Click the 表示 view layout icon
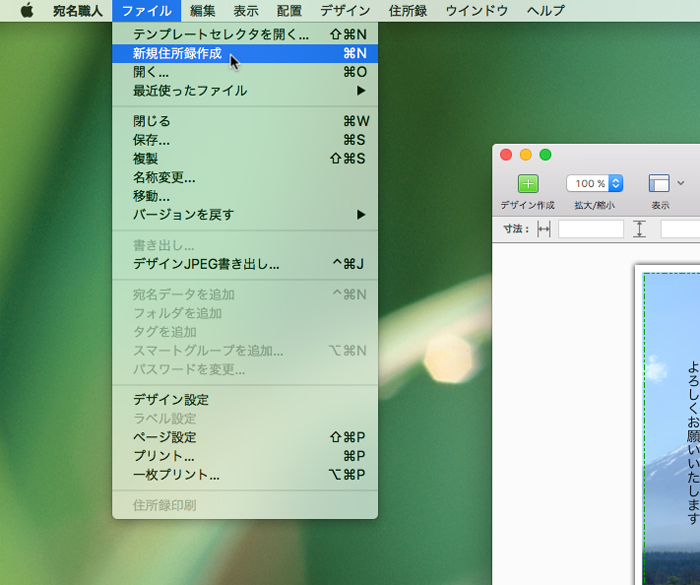Screen dimensions: 700x585 coord(658,184)
